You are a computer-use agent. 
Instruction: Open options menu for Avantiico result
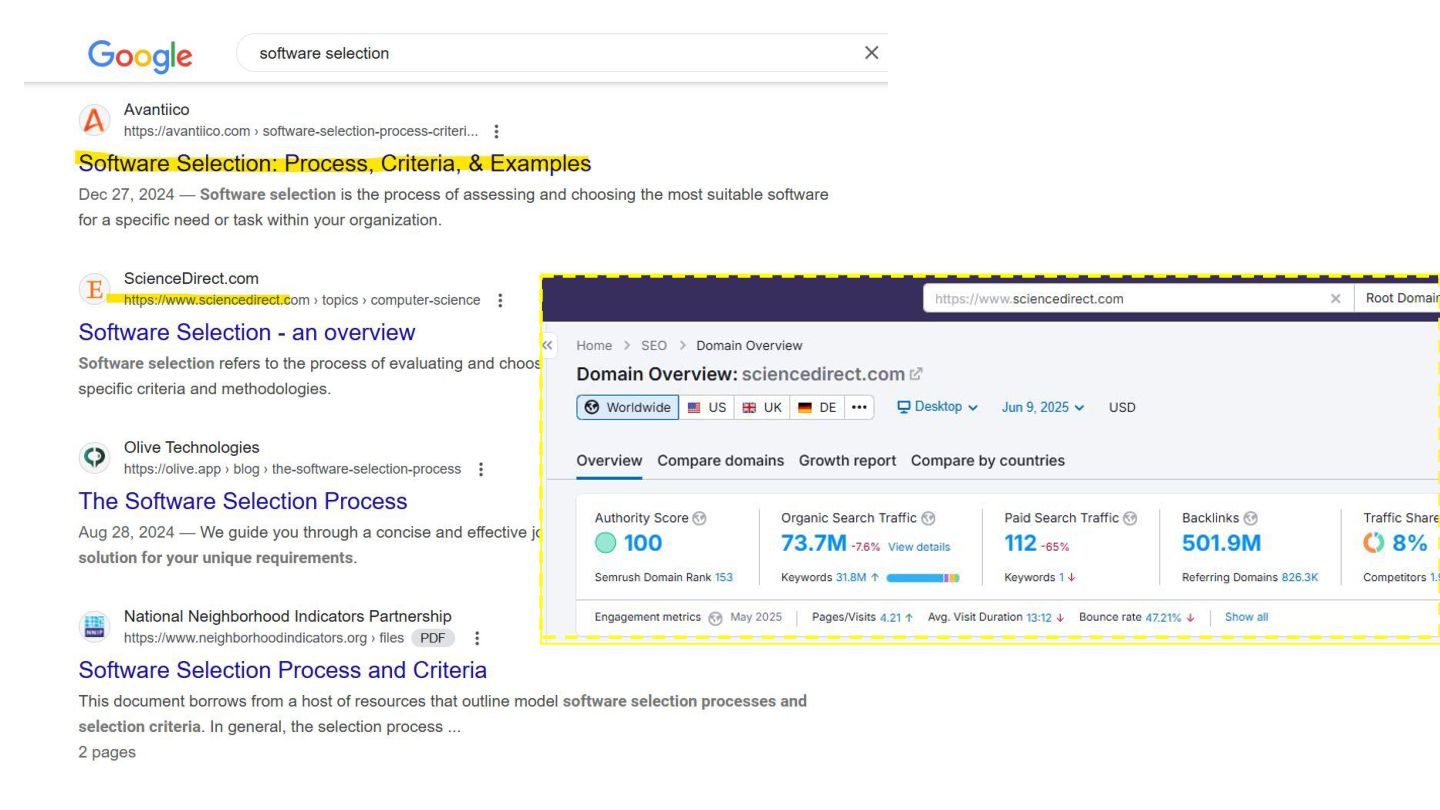(497, 131)
